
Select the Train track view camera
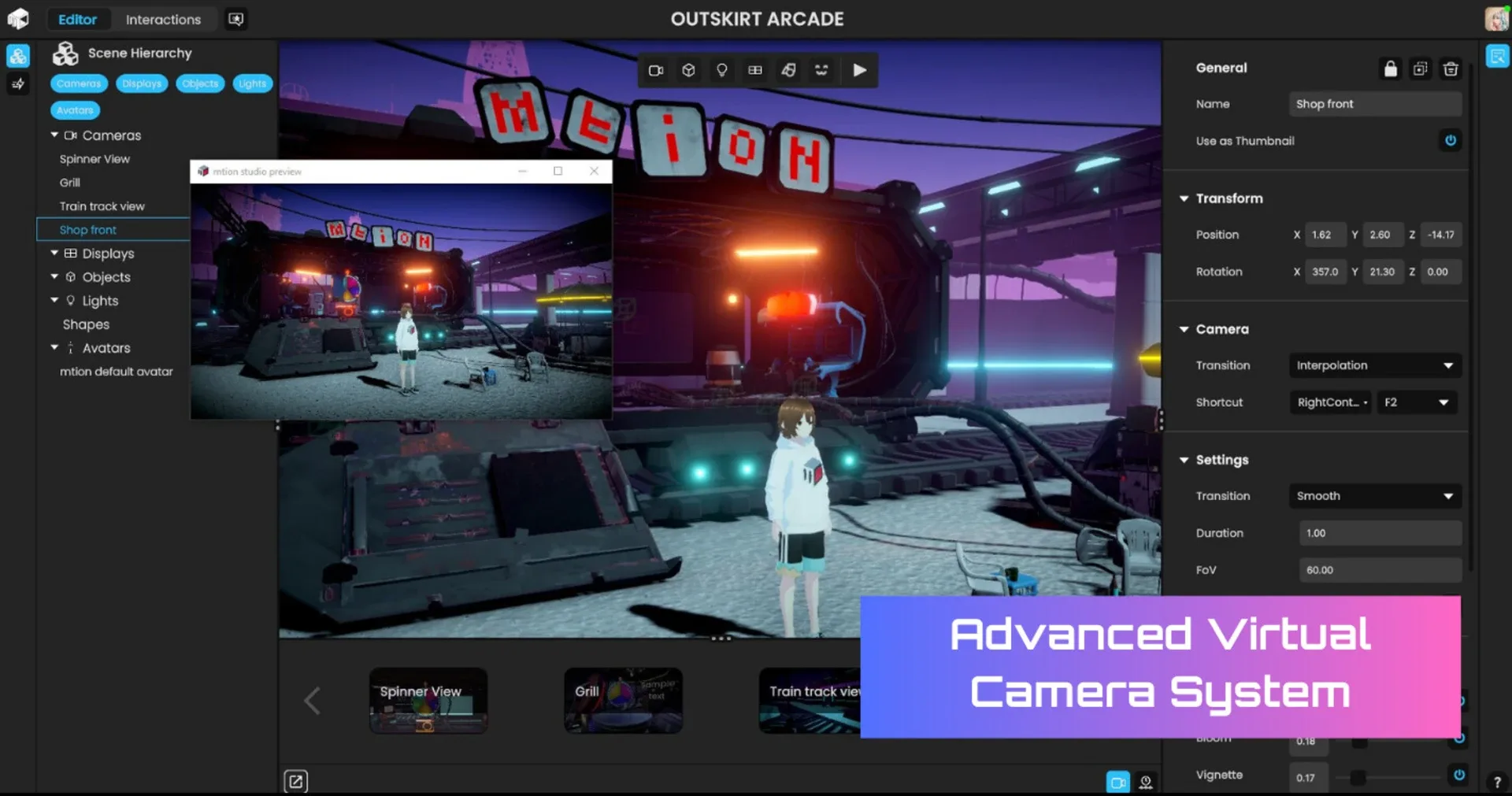(102, 205)
